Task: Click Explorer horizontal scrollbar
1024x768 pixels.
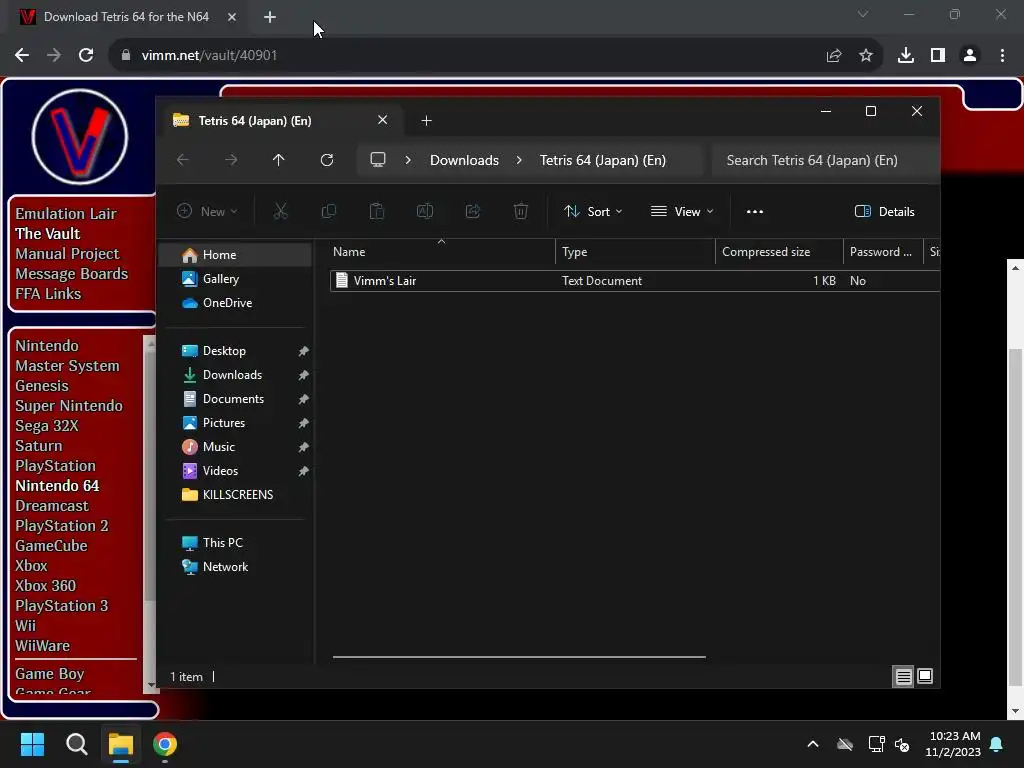Action: [x=519, y=657]
